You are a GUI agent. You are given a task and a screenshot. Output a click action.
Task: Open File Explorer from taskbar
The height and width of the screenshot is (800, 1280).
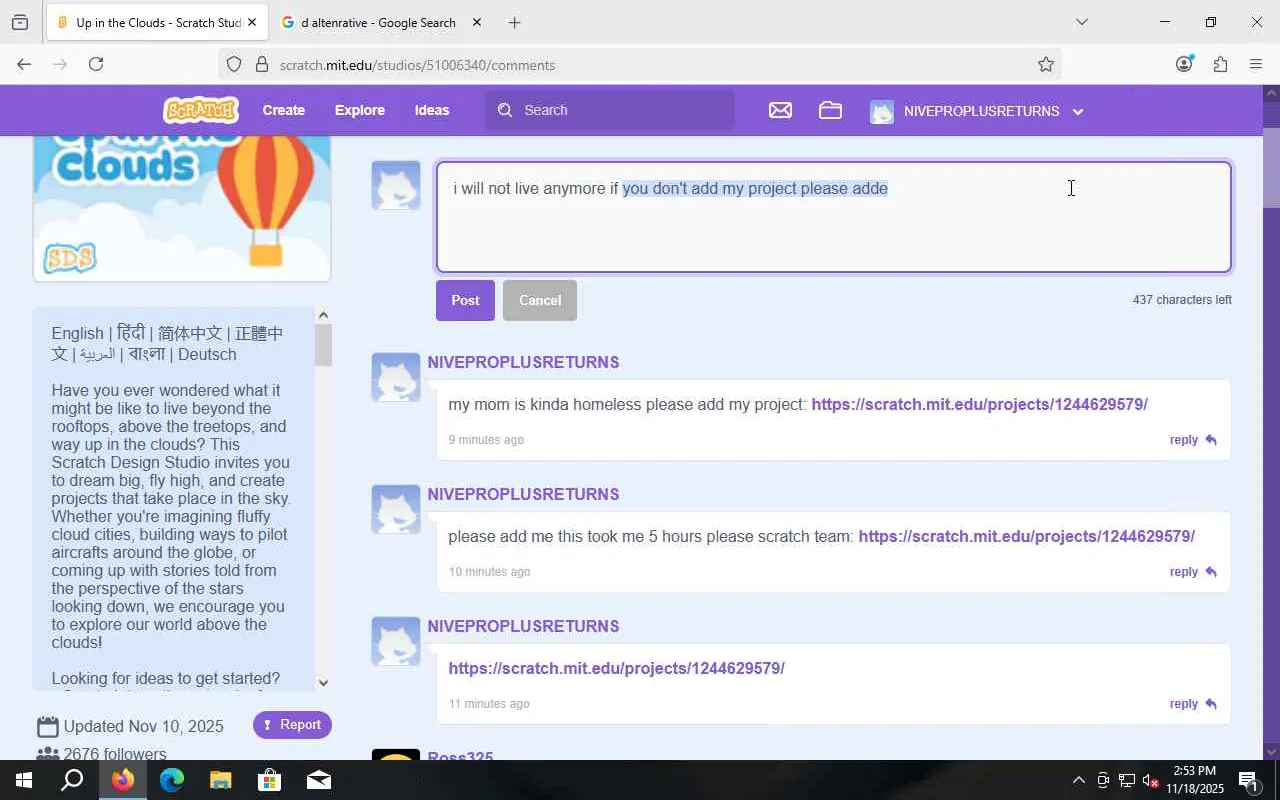[x=221, y=780]
